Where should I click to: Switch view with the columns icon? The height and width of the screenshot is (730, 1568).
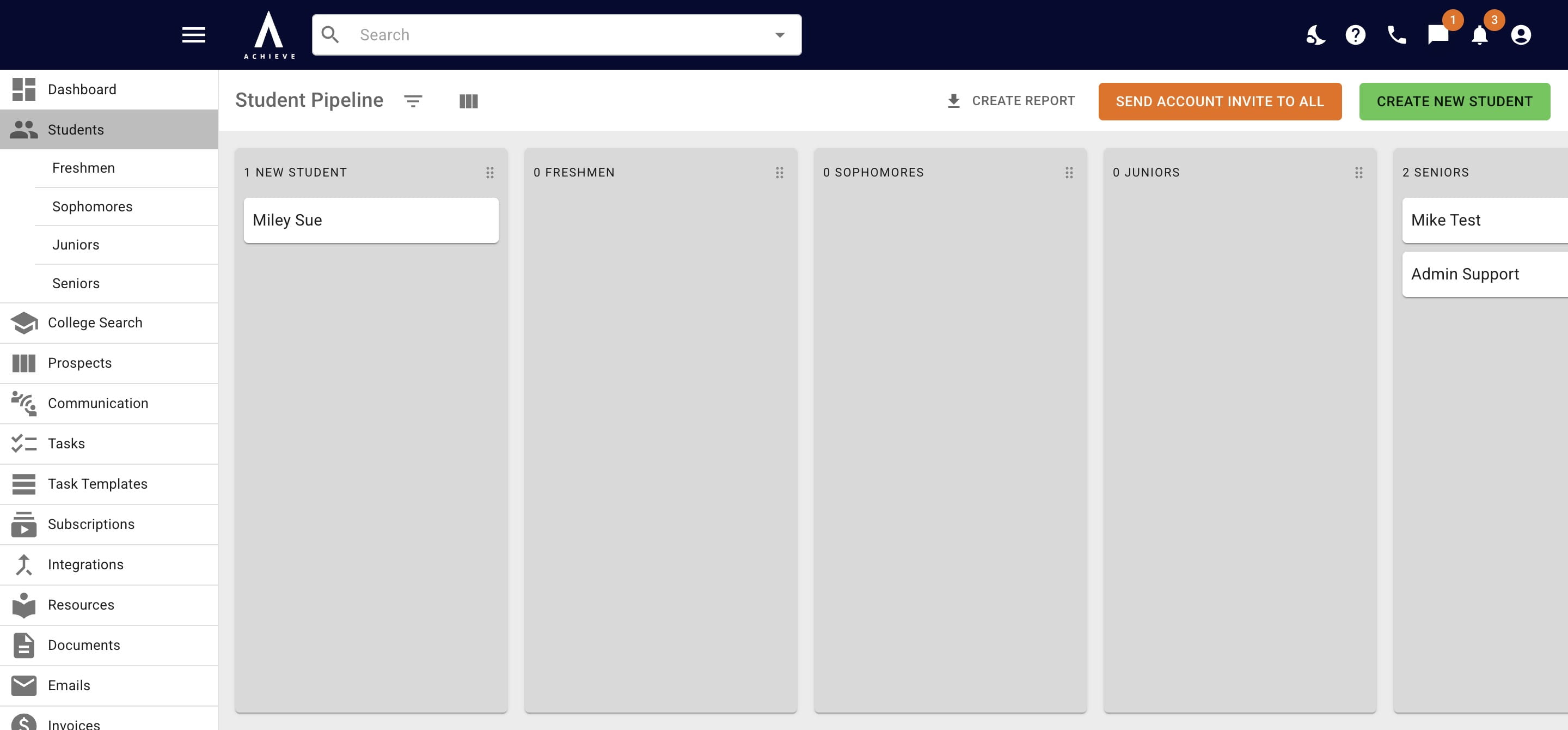469,101
